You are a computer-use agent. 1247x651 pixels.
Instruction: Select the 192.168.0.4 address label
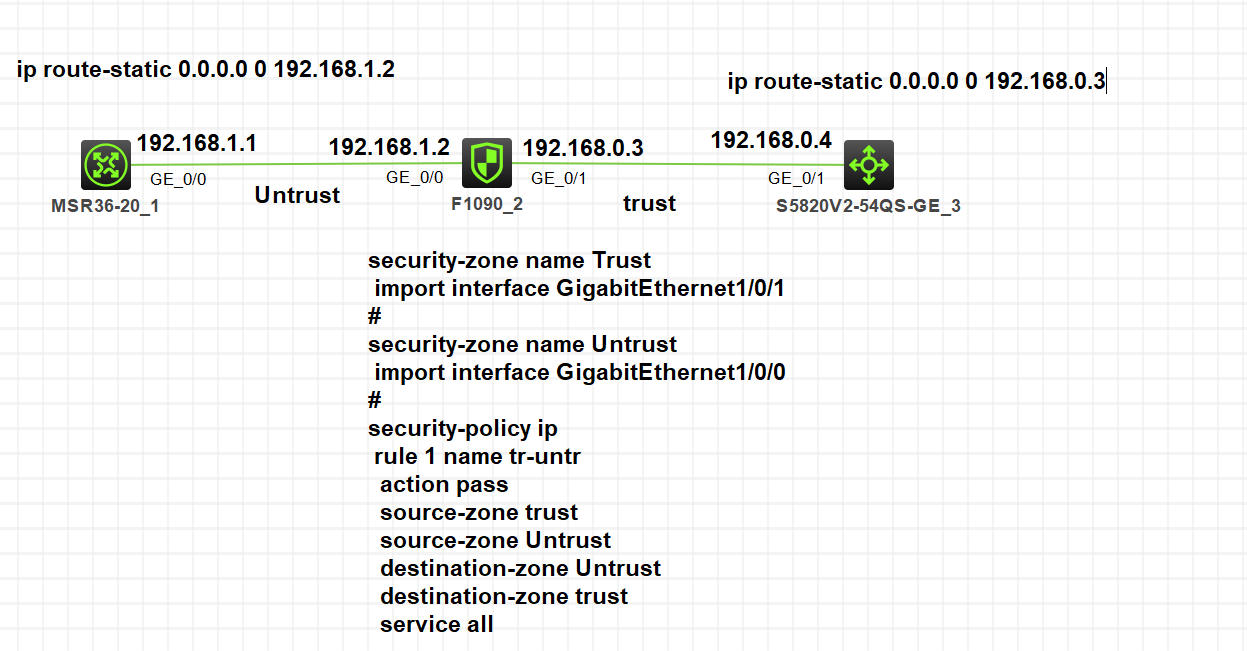click(x=771, y=141)
